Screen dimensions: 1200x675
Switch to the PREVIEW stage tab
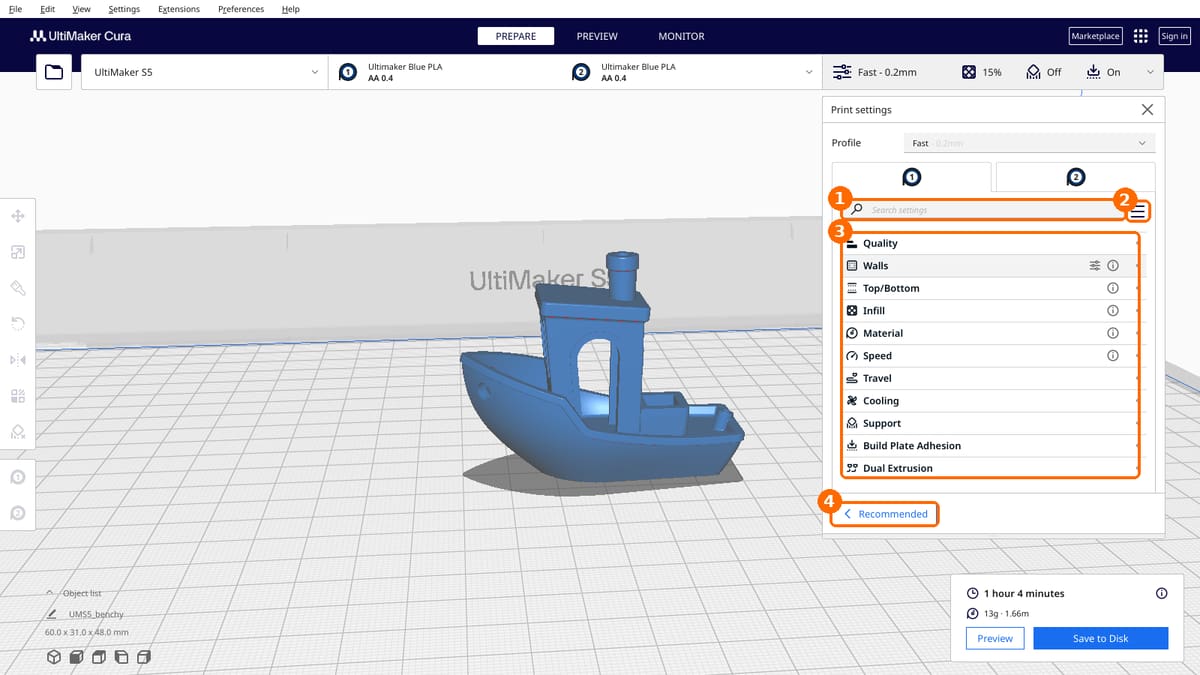click(x=597, y=36)
